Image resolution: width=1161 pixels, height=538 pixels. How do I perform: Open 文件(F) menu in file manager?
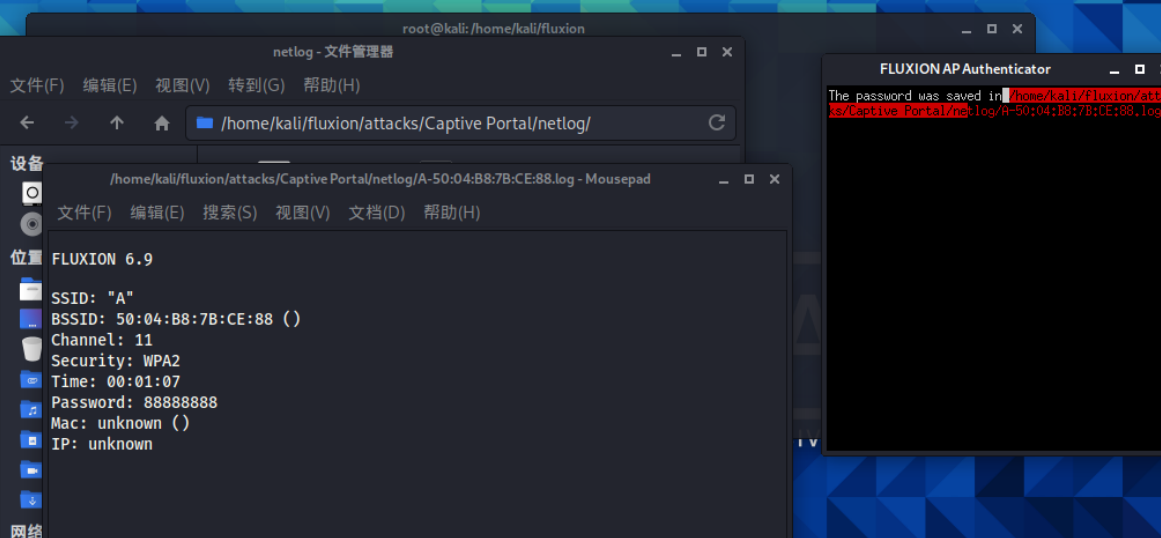tap(37, 86)
